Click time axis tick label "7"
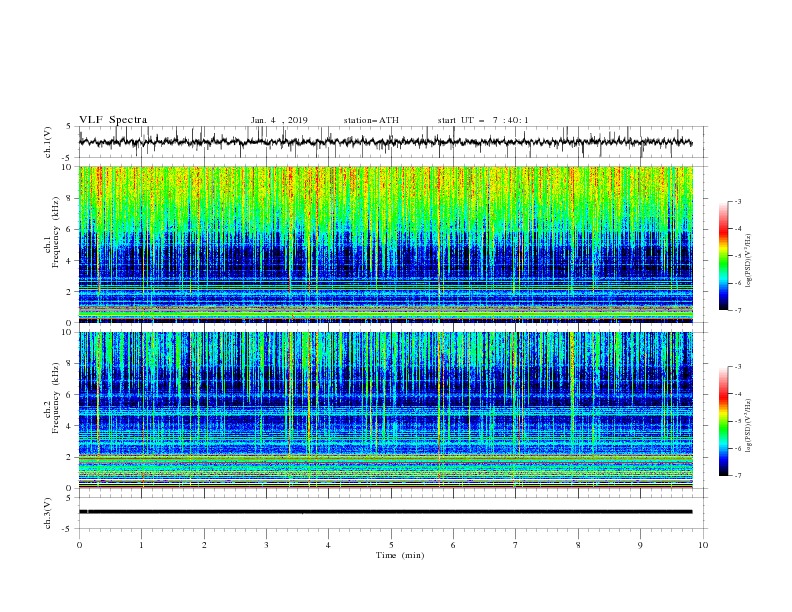 pos(516,545)
